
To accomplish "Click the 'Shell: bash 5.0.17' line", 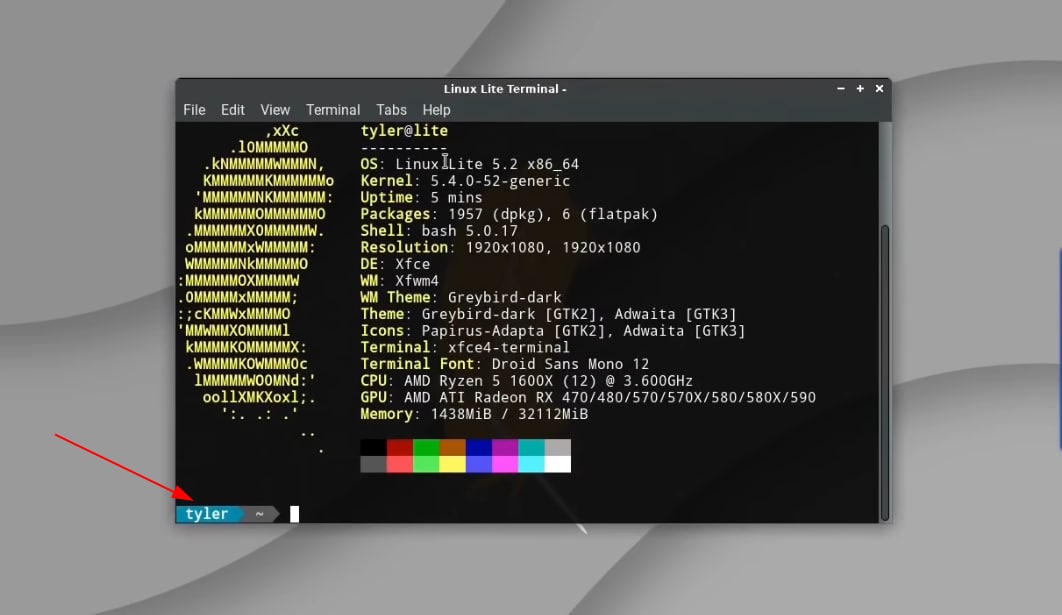I will click(x=439, y=231).
